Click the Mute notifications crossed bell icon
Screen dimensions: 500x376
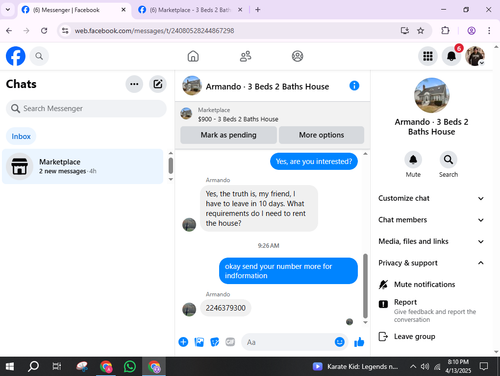pos(383,284)
